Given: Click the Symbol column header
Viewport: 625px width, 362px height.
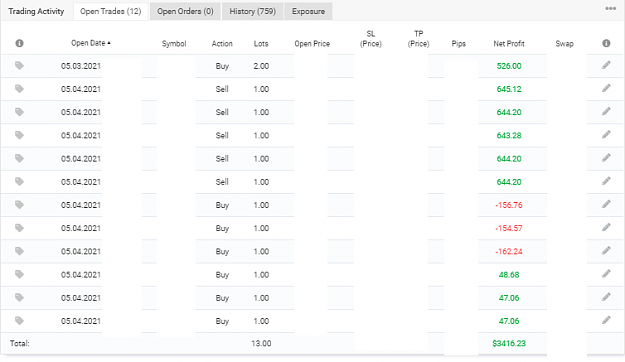Looking at the screenshot, I should coord(174,43).
